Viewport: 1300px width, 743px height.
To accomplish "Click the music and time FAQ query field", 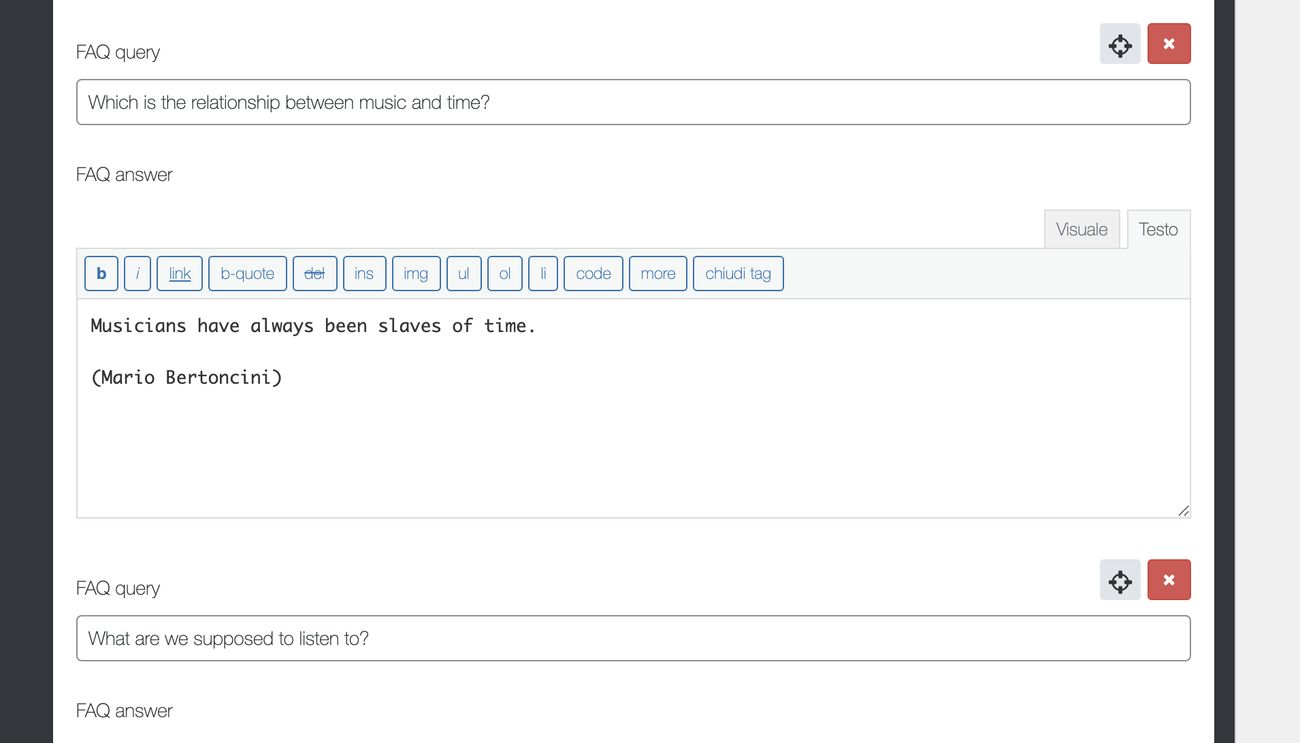I will tap(633, 102).
